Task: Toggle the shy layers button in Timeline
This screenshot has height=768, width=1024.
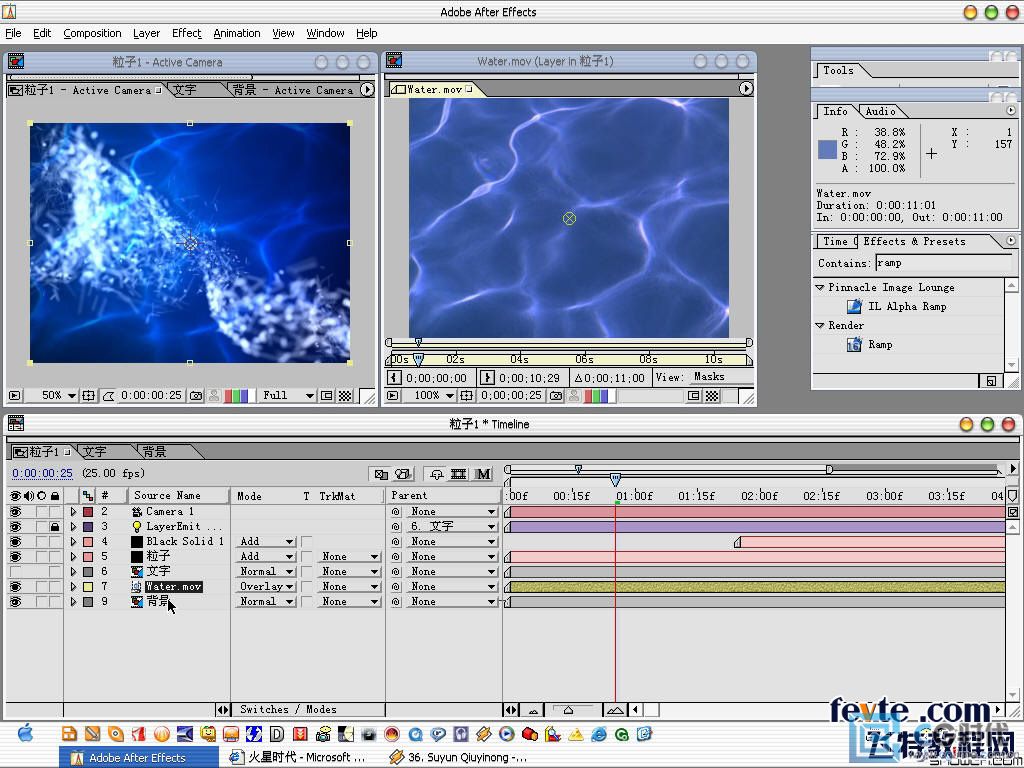Action: (436, 474)
